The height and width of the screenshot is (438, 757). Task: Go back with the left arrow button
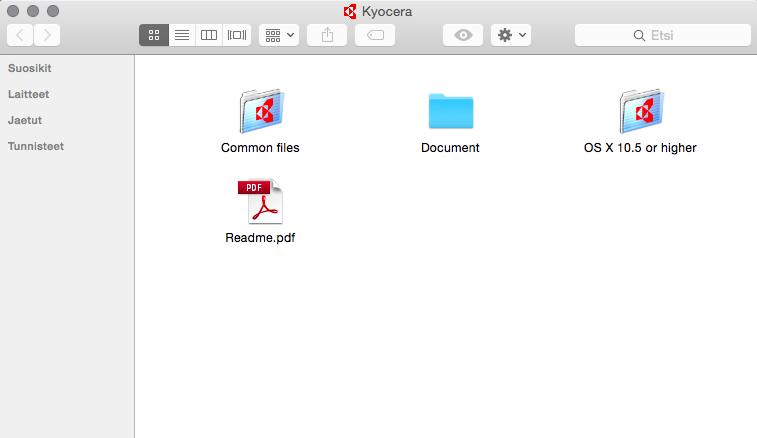pos(20,35)
